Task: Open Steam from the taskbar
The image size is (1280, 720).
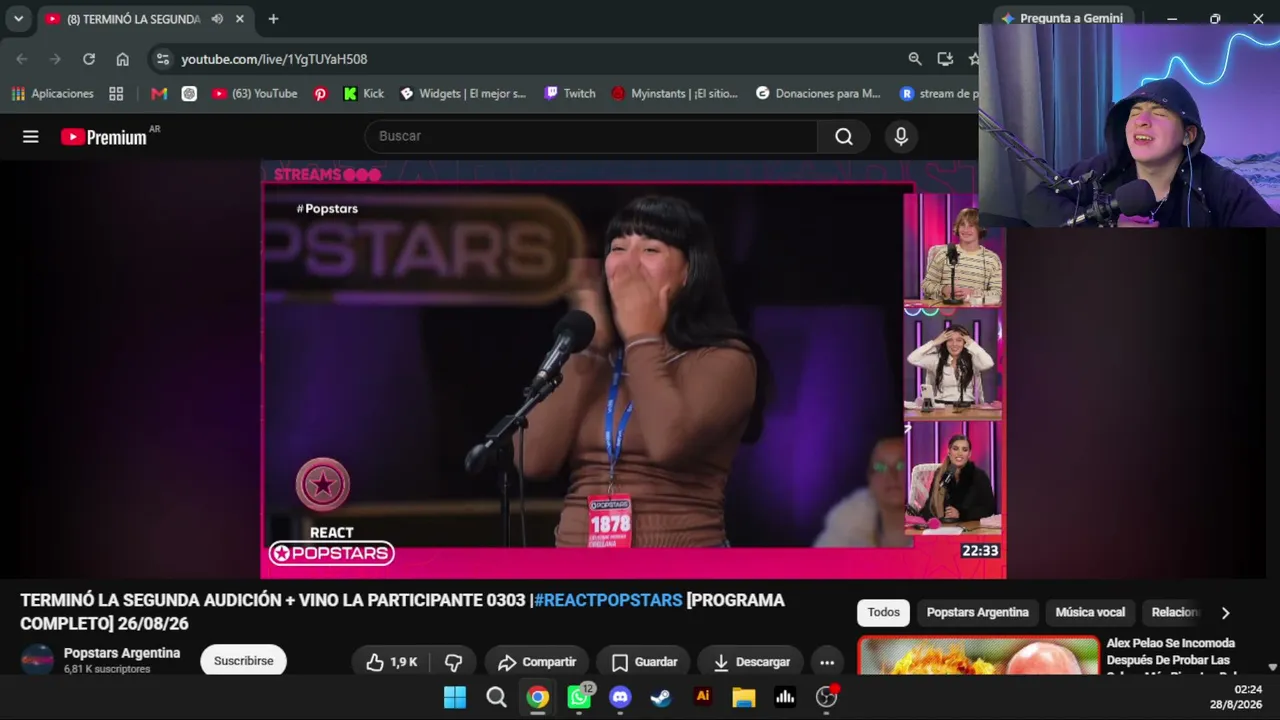Action: click(x=661, y=697)
